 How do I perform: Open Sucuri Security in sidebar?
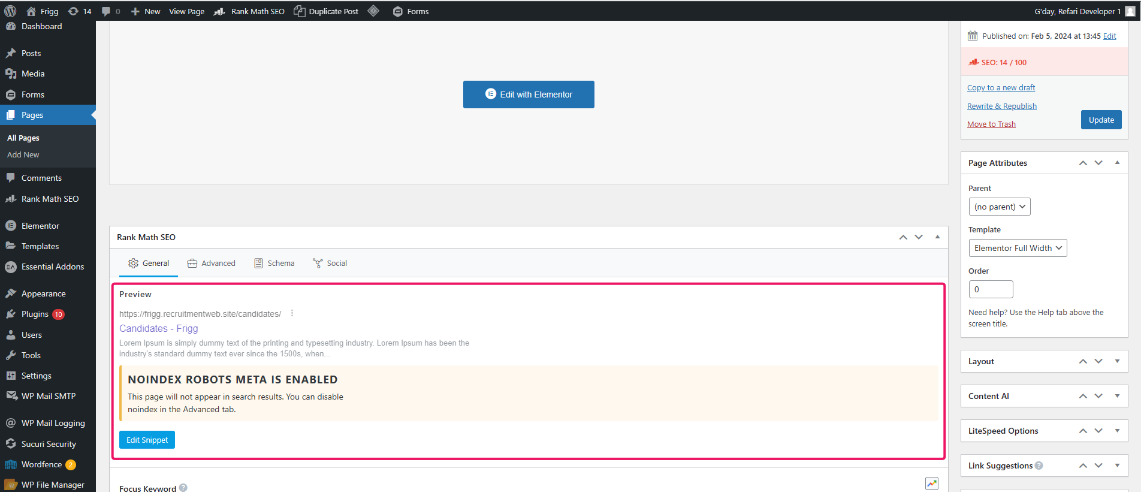pos(48,444)
